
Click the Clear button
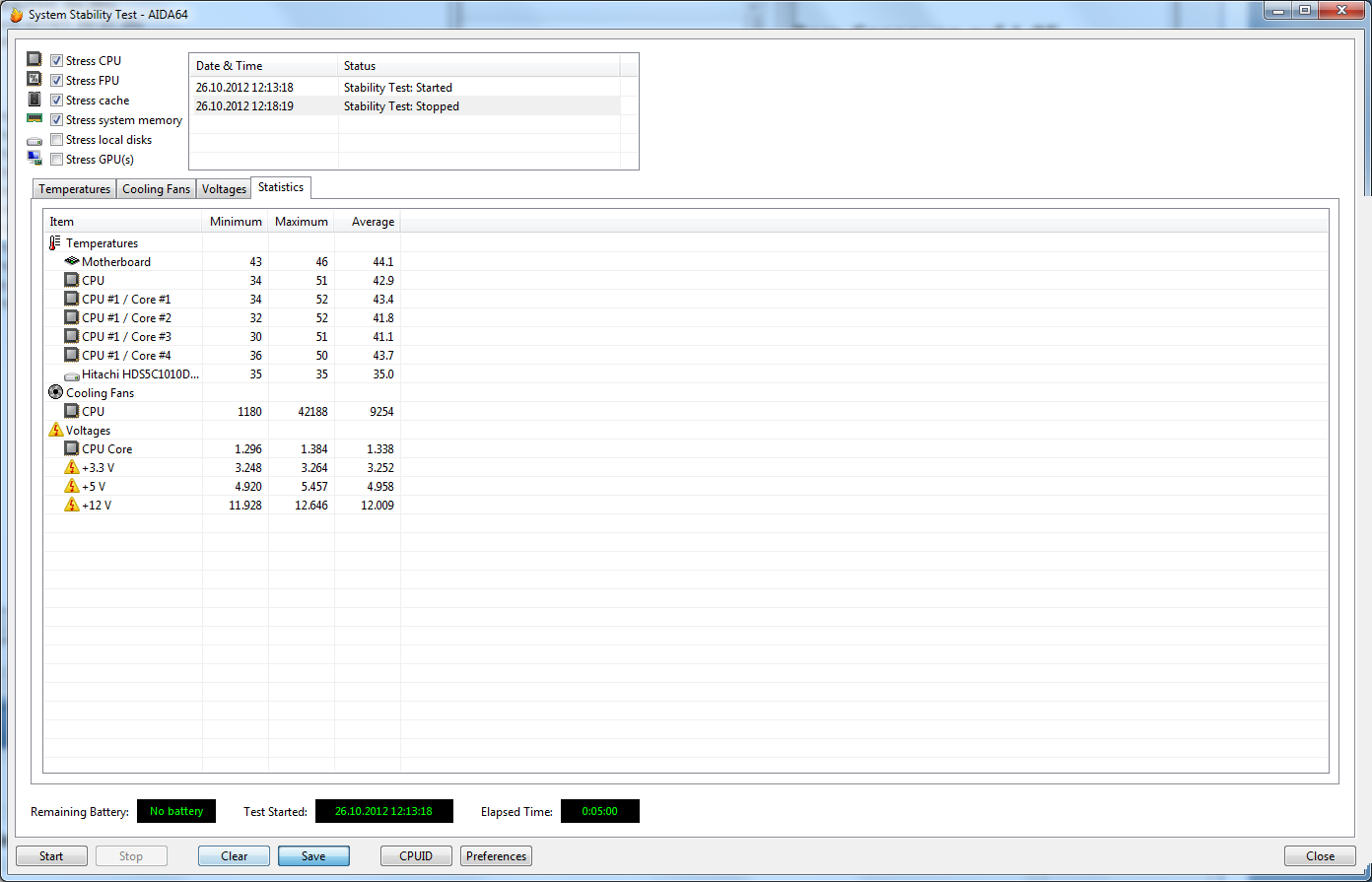(235, 856)
